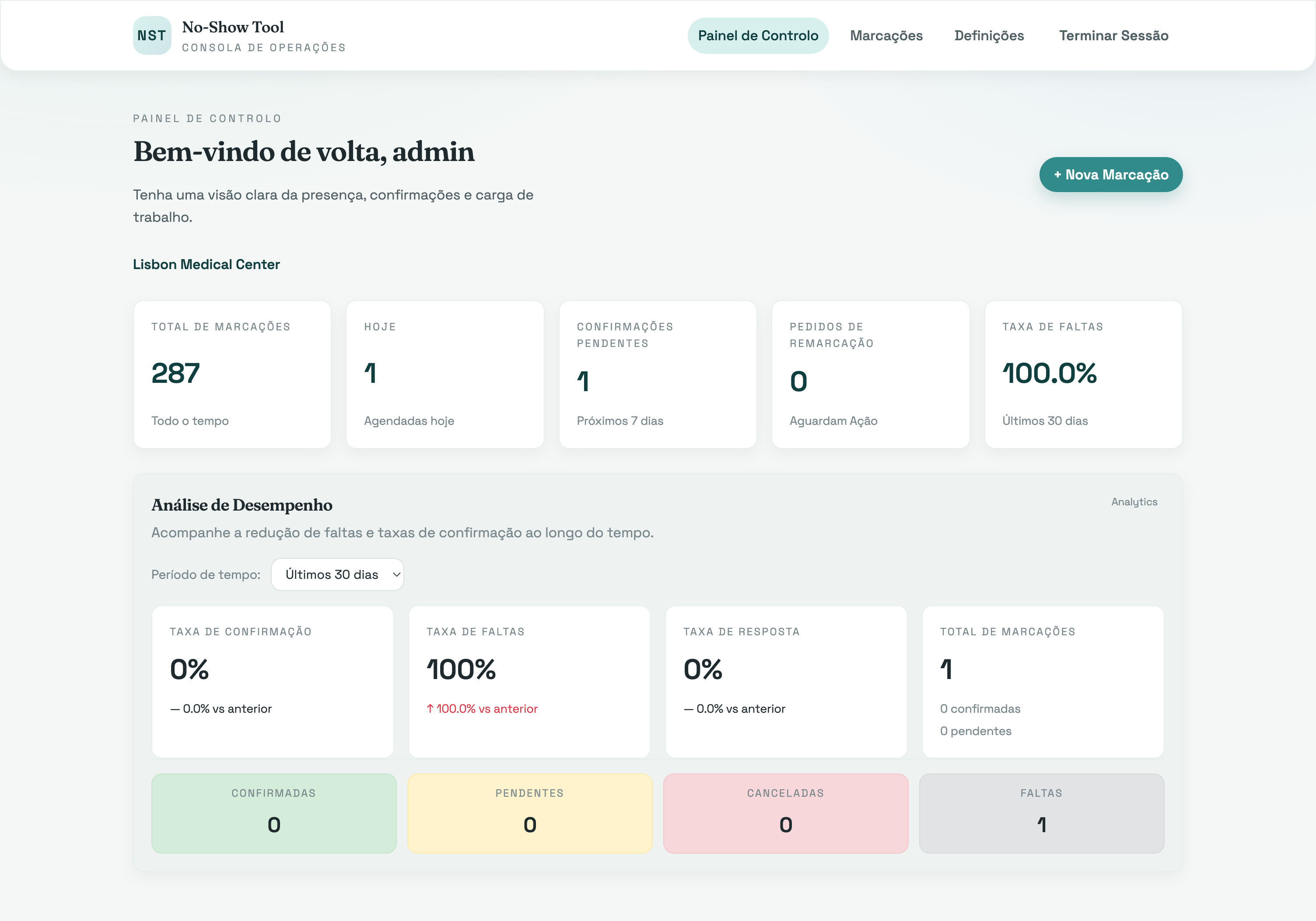The width and height of the screenshot is (1316, 921).
Task: Click the No-Show Tool brand title
Action: point(233,27)
